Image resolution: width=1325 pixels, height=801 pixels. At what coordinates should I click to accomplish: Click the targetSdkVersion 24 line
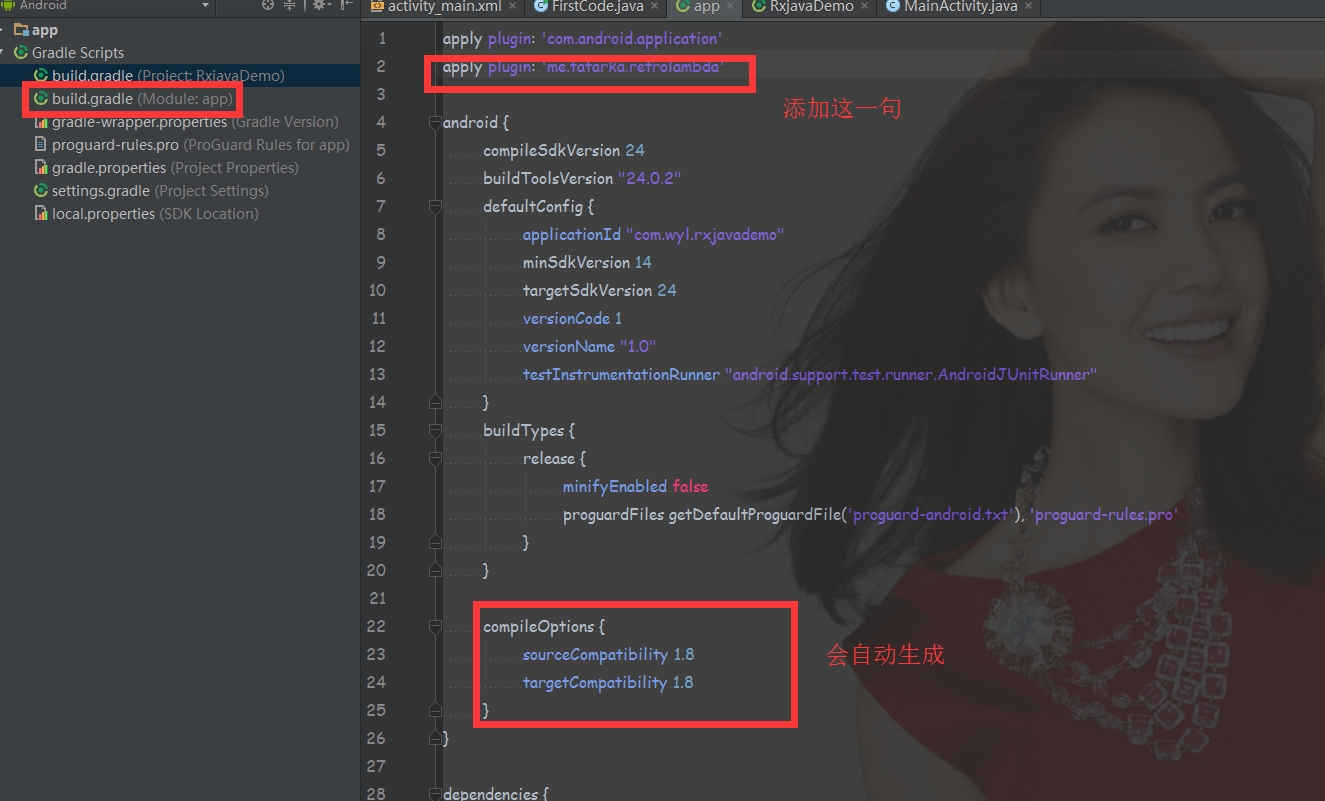tap(600, 290)
